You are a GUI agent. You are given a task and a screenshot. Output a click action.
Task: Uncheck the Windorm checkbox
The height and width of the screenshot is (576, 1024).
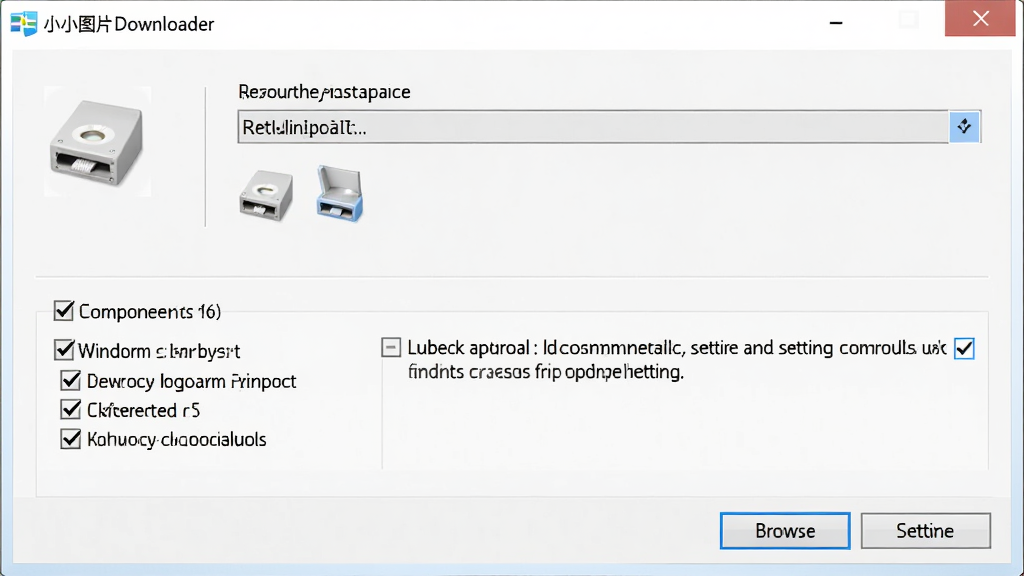tap(64, 350)
